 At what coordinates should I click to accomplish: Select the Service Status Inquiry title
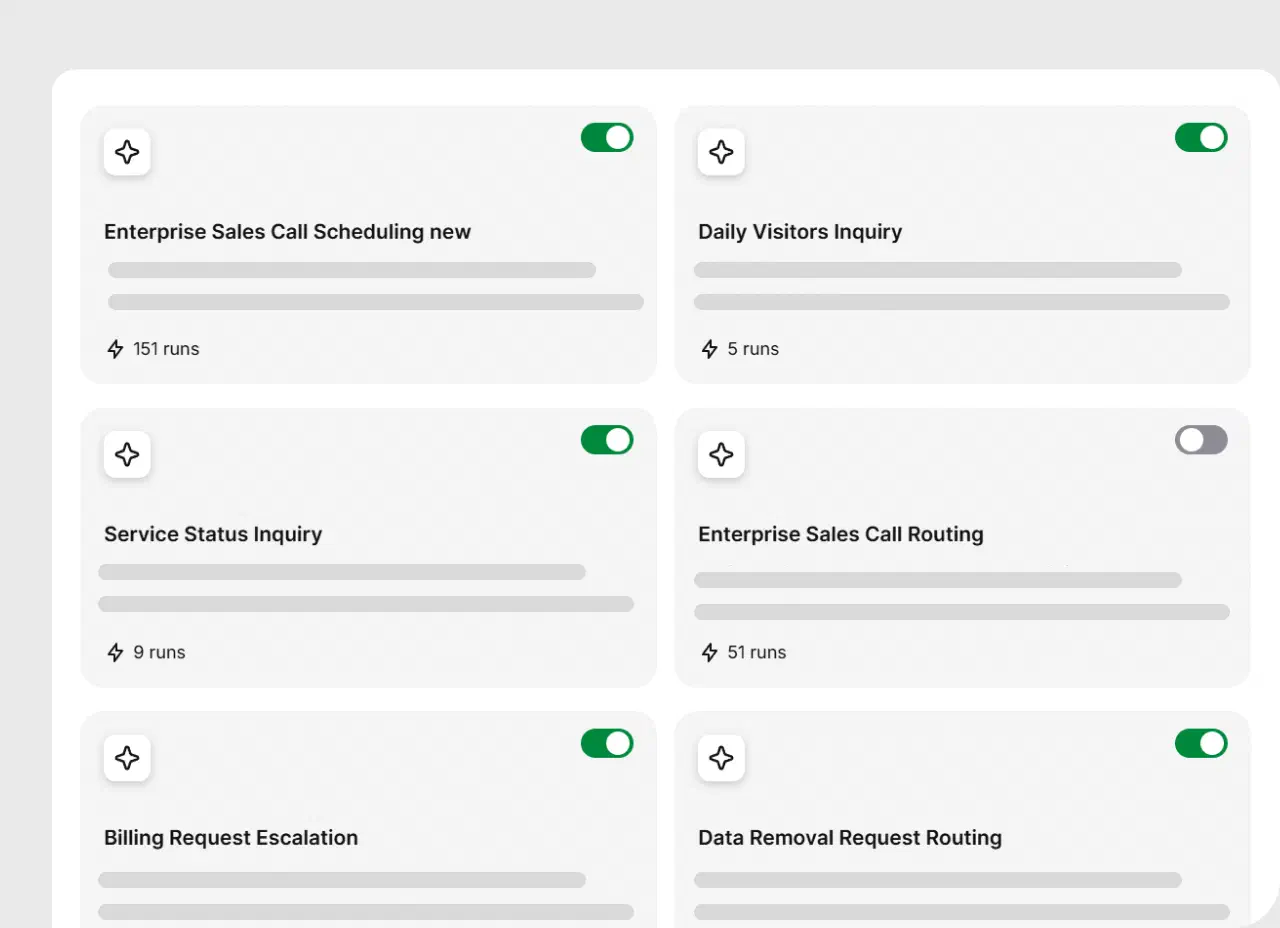point(213,534)
